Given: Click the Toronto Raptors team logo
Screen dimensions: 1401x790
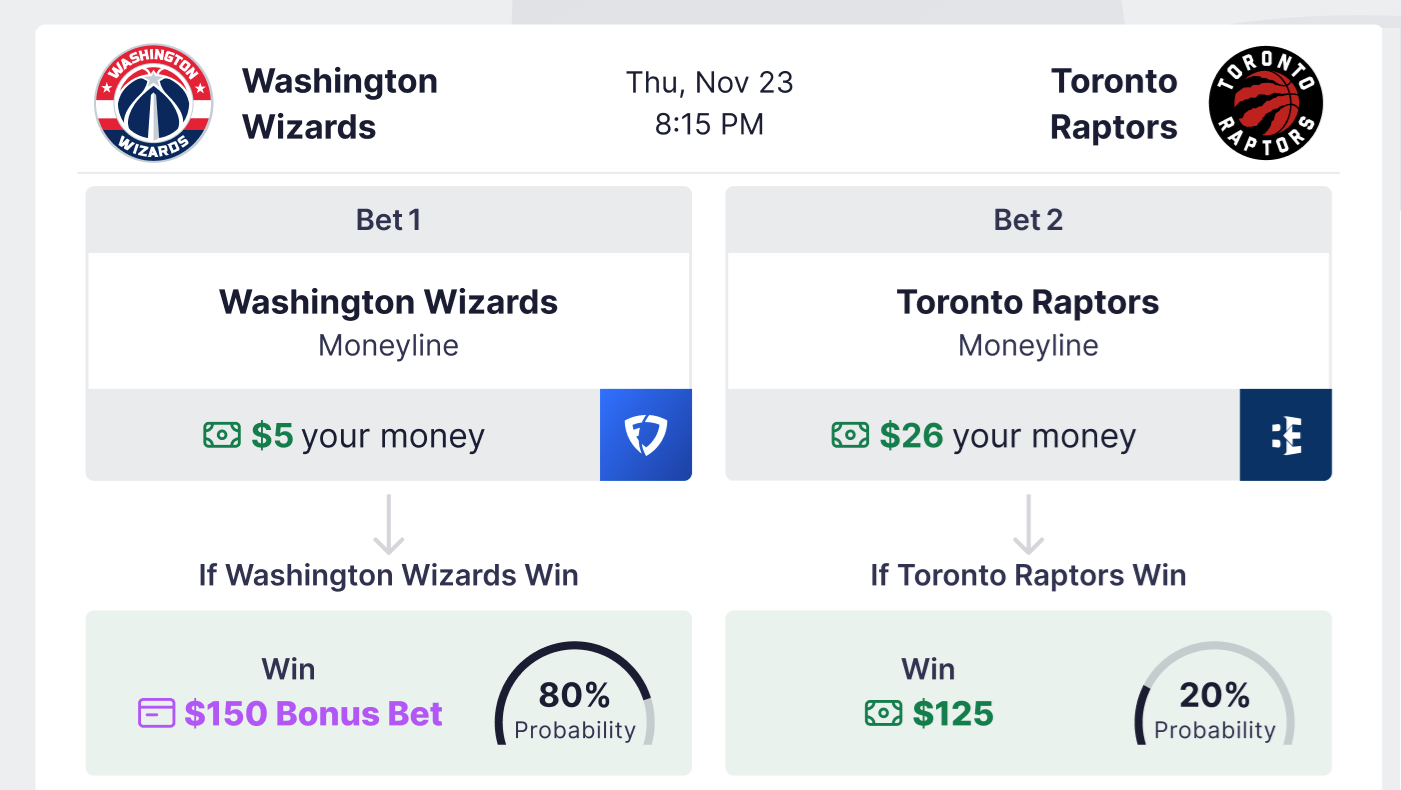Looking at the screenshot, I should coord(1265,103).
